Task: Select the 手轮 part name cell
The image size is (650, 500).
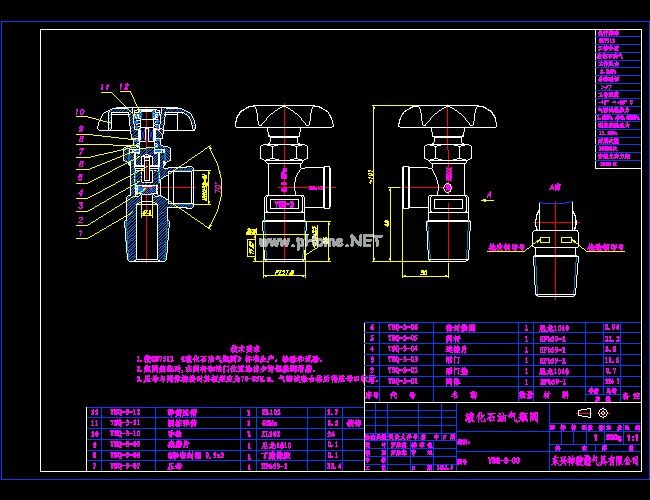Action: 175,434
